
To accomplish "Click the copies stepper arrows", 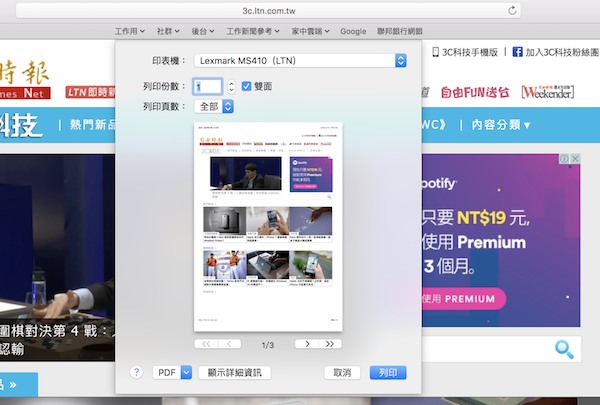I will (x=232, y=87).
